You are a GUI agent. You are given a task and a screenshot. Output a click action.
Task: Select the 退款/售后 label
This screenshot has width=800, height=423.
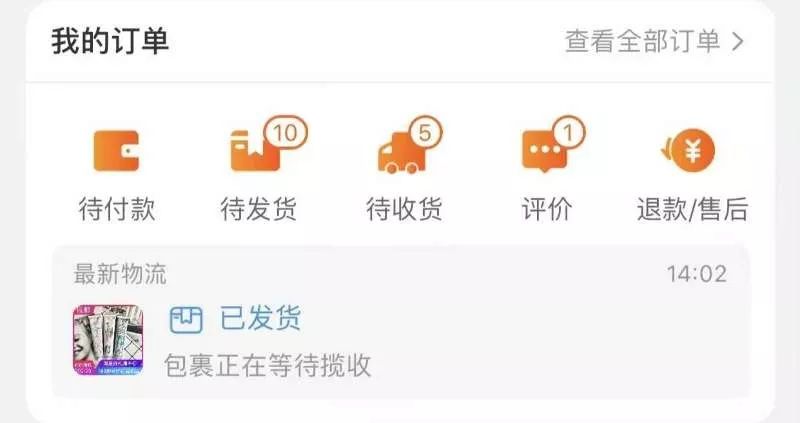(x=692, y=209)
